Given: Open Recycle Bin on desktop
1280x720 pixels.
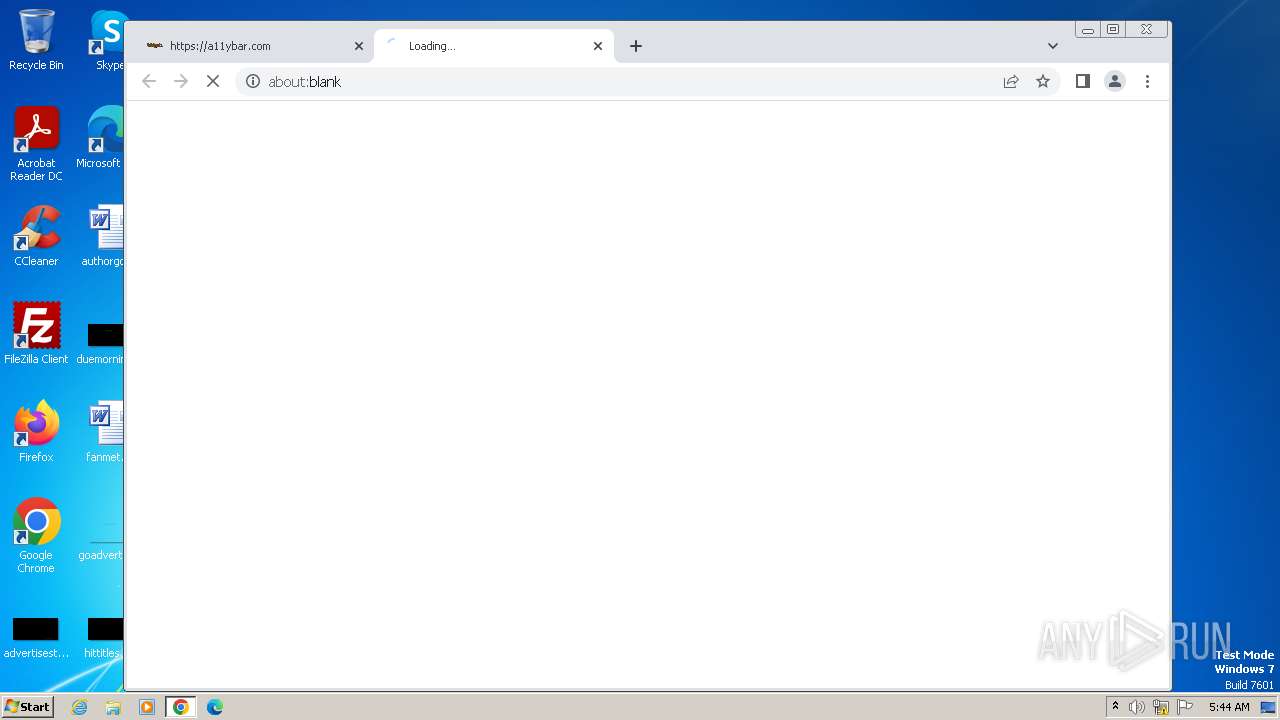Looking at the screenshot, I should [36, 40].
